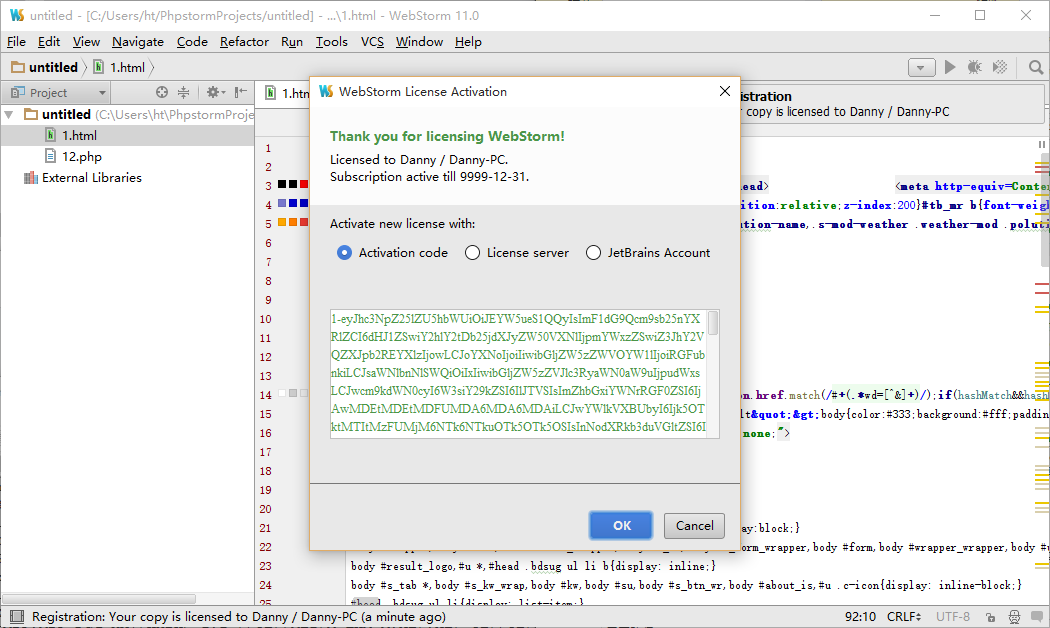The image size is (1050, 628).
Task: Select the JetBrains Account radio button
Action: tap(594, 253)
